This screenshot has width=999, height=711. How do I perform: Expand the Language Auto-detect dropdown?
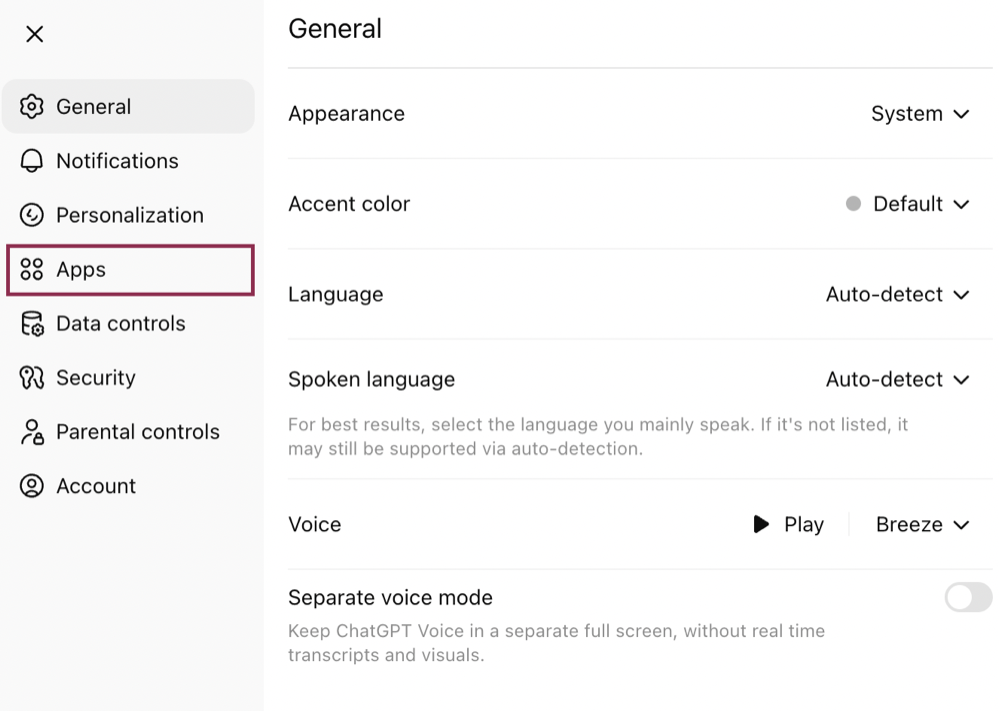(x=897, y=294)
